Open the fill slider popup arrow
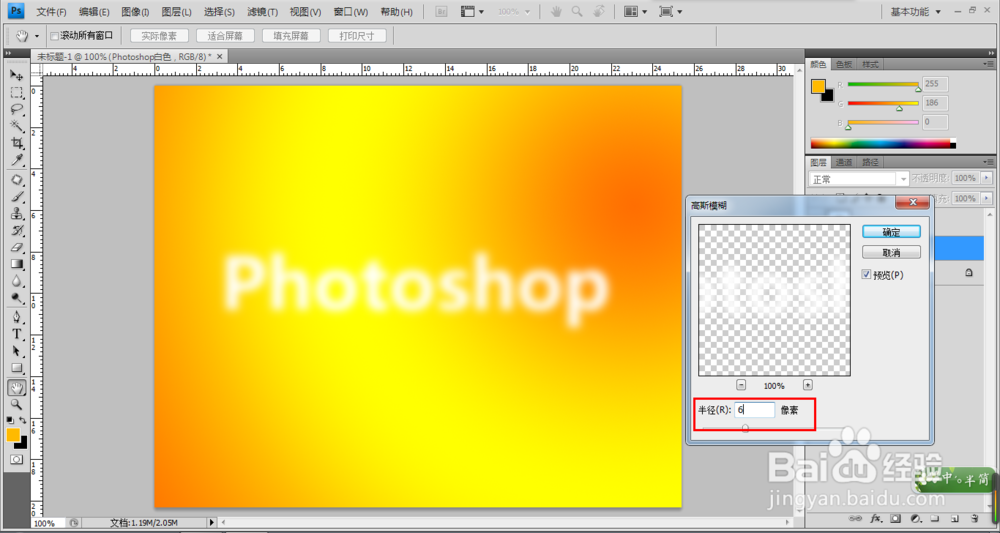The image size is (1000, 533). [987, 198]
